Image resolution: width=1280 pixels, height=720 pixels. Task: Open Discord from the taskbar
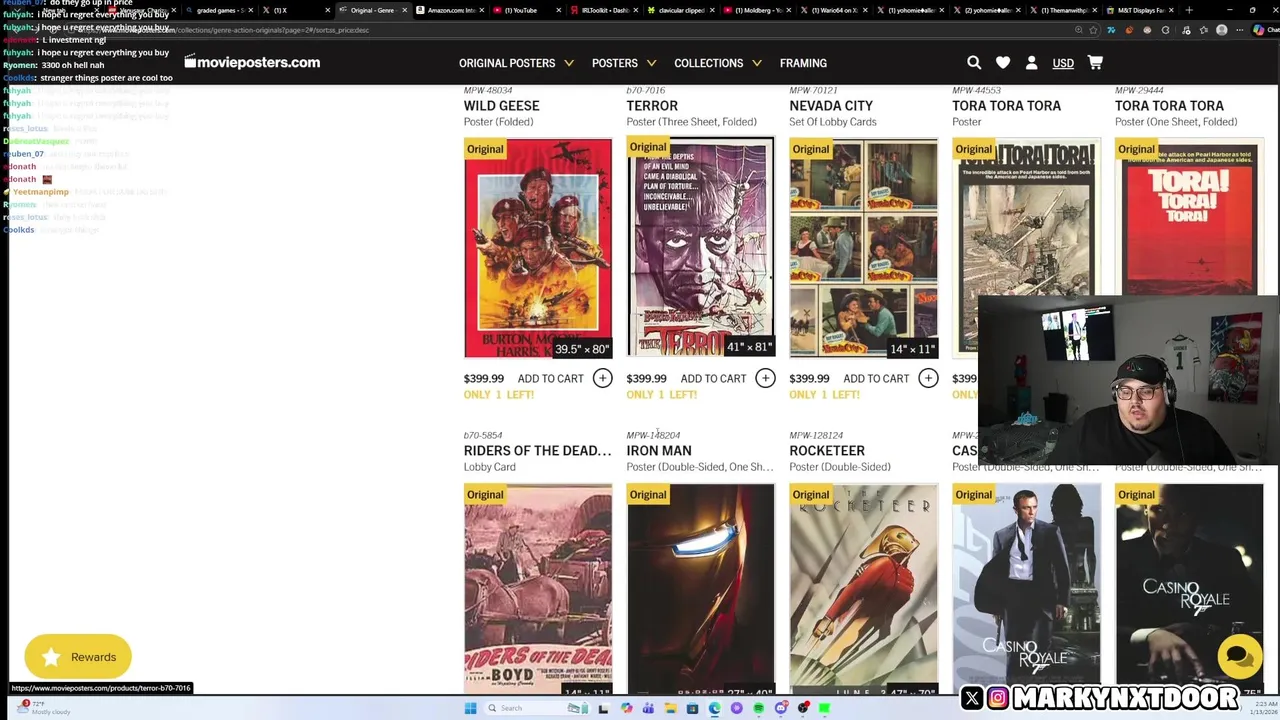pyautogui.click(x=780, y=708)
